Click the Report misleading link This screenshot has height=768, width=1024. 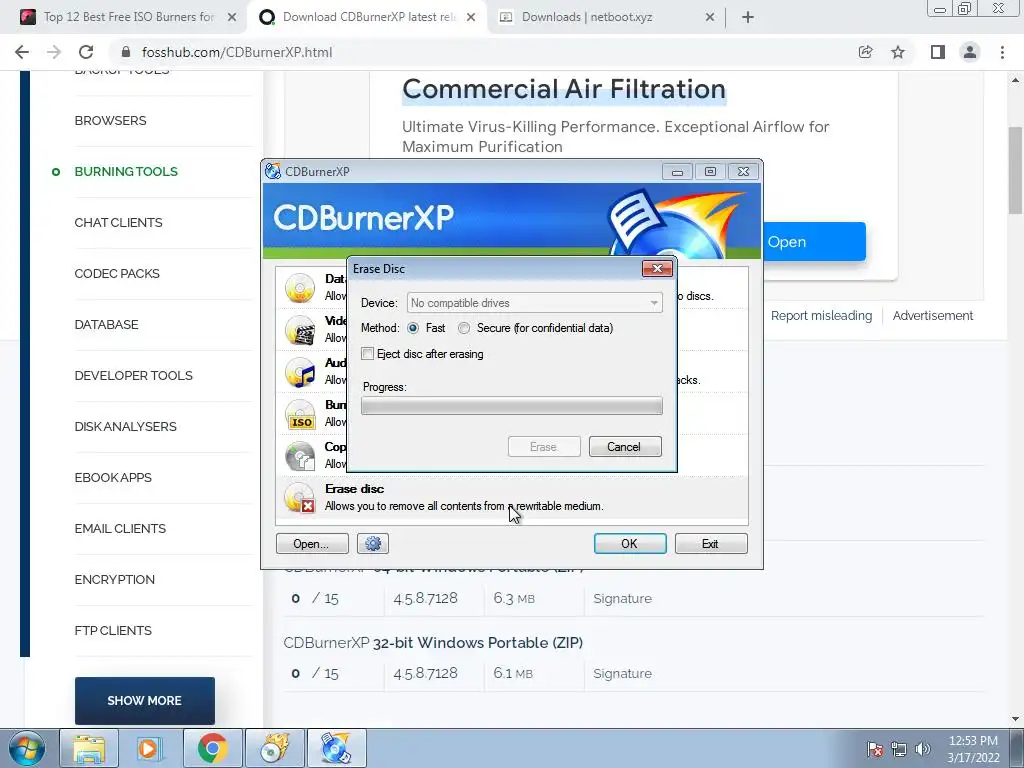(821, 315)
